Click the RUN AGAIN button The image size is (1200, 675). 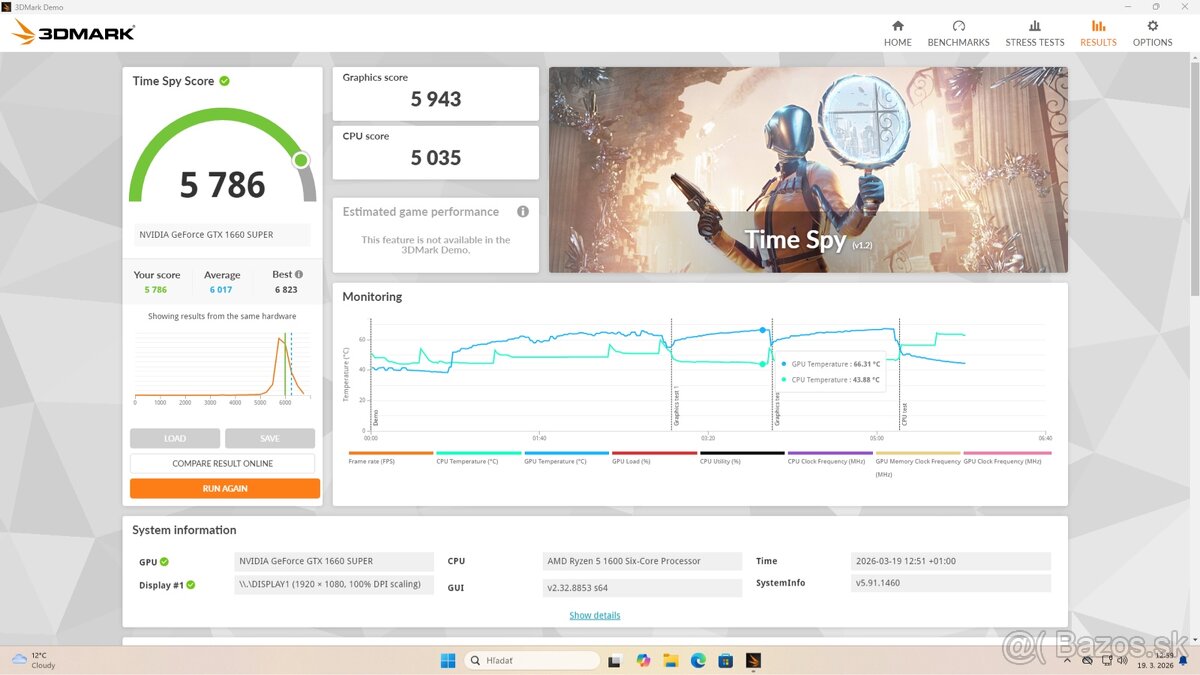224,488
